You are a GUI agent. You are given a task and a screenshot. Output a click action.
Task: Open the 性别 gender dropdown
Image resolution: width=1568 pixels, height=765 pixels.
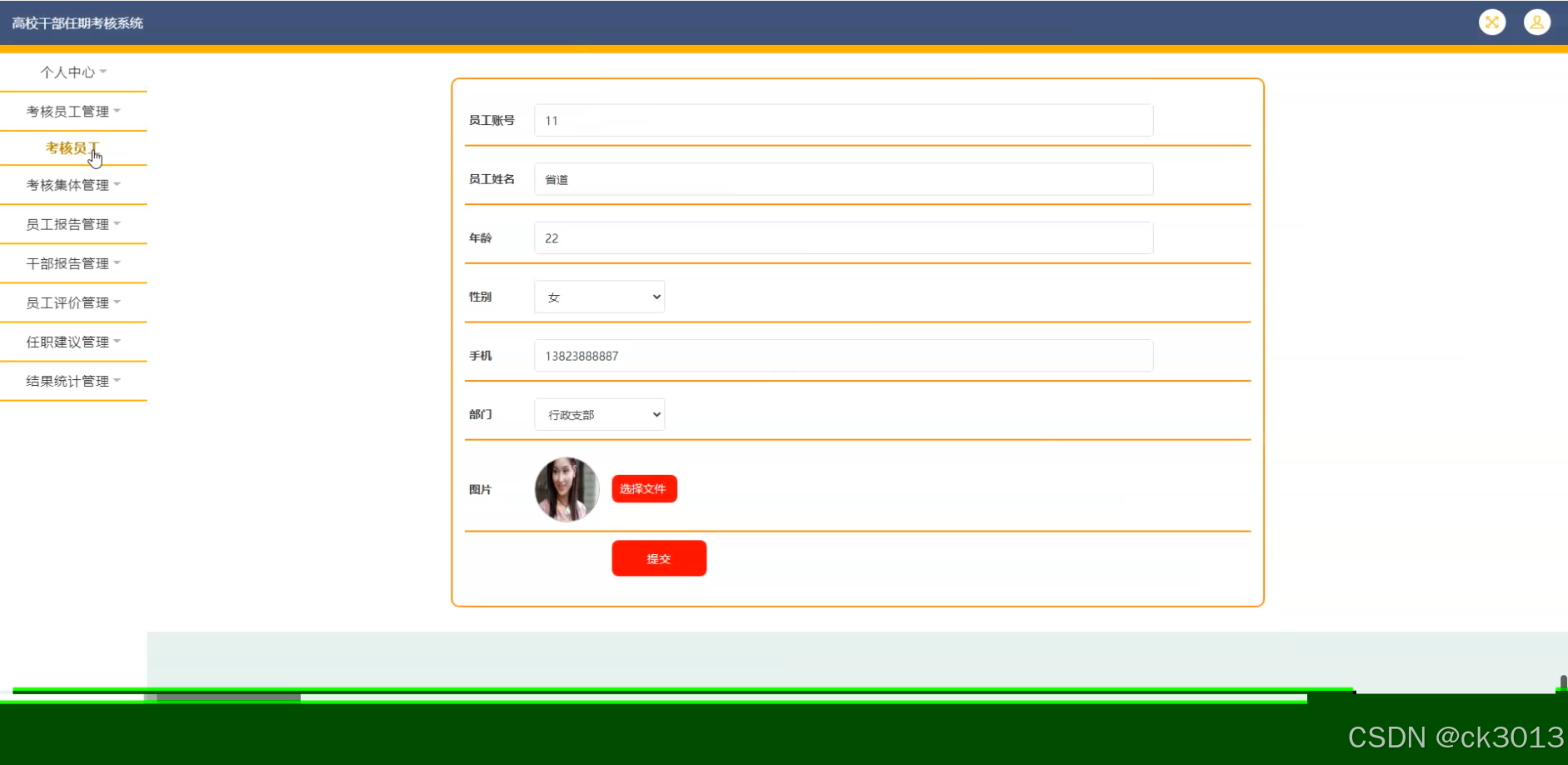pyautogui.click(x=598, y=297)
